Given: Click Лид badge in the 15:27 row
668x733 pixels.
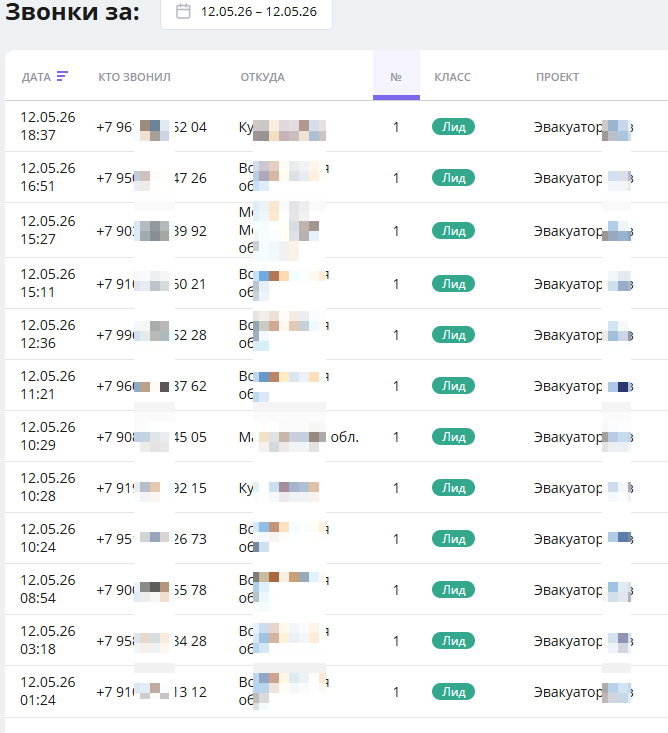Looking at the screenshot, I should click(453, 230).
